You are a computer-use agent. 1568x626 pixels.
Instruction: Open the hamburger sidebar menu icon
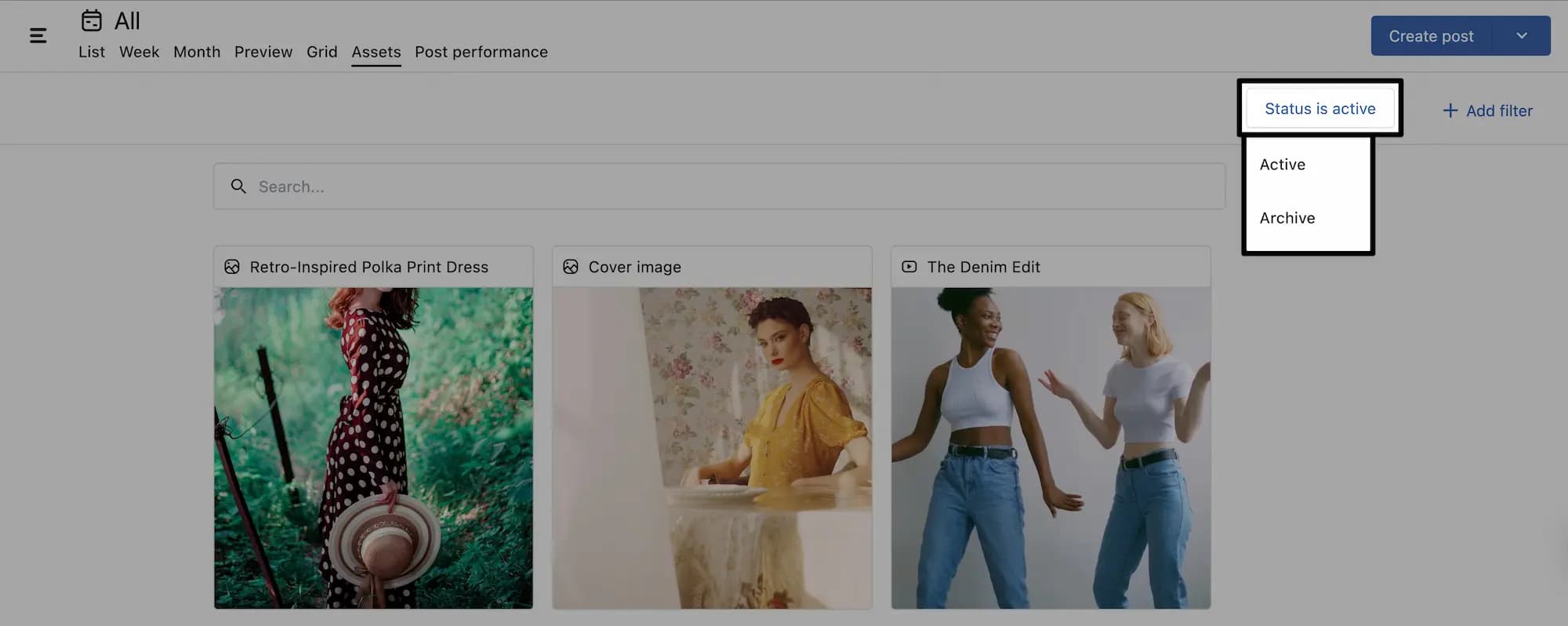[38, 35]
